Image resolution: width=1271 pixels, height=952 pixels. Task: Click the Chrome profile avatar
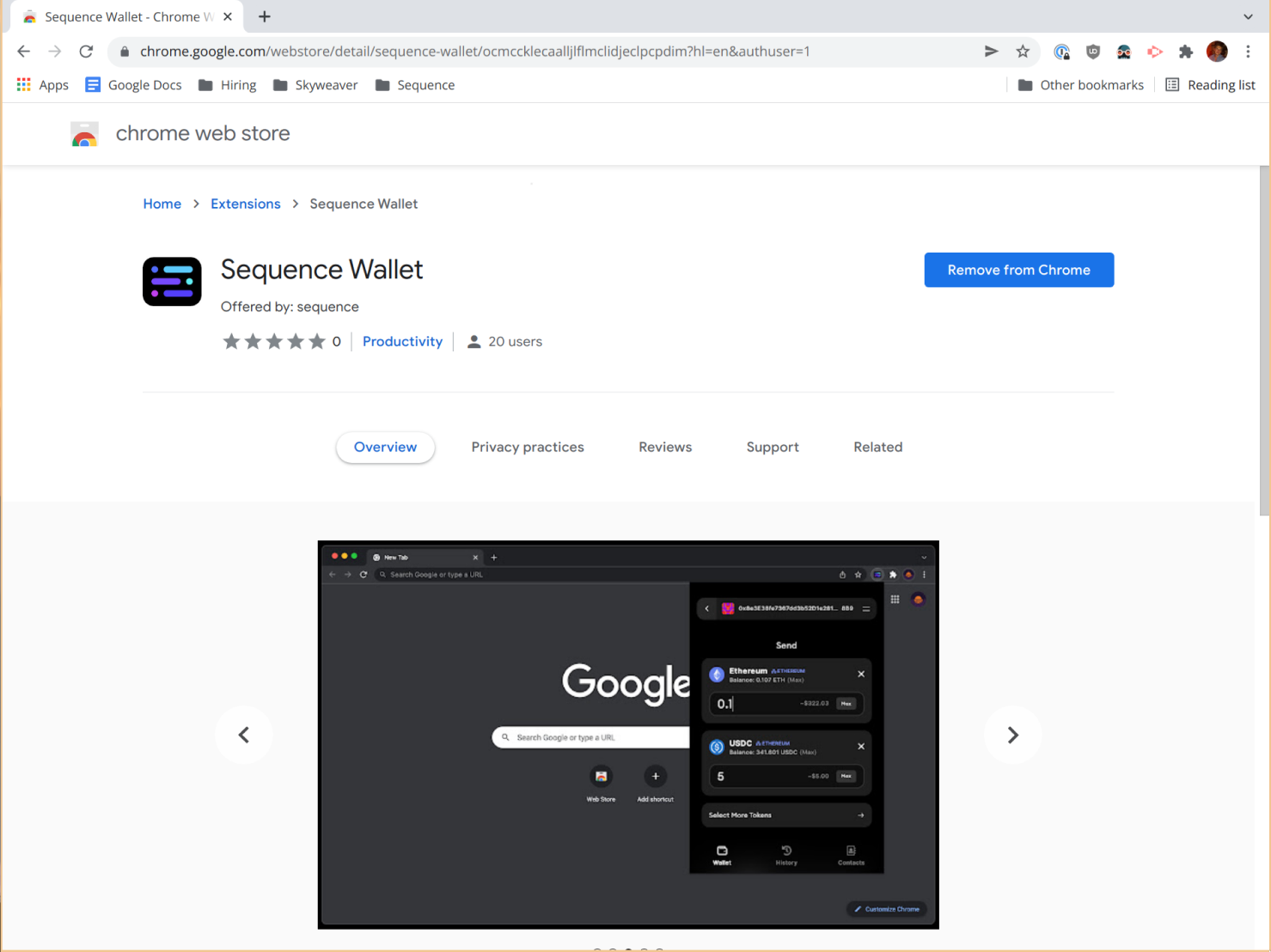click(x=1217, y=52)
